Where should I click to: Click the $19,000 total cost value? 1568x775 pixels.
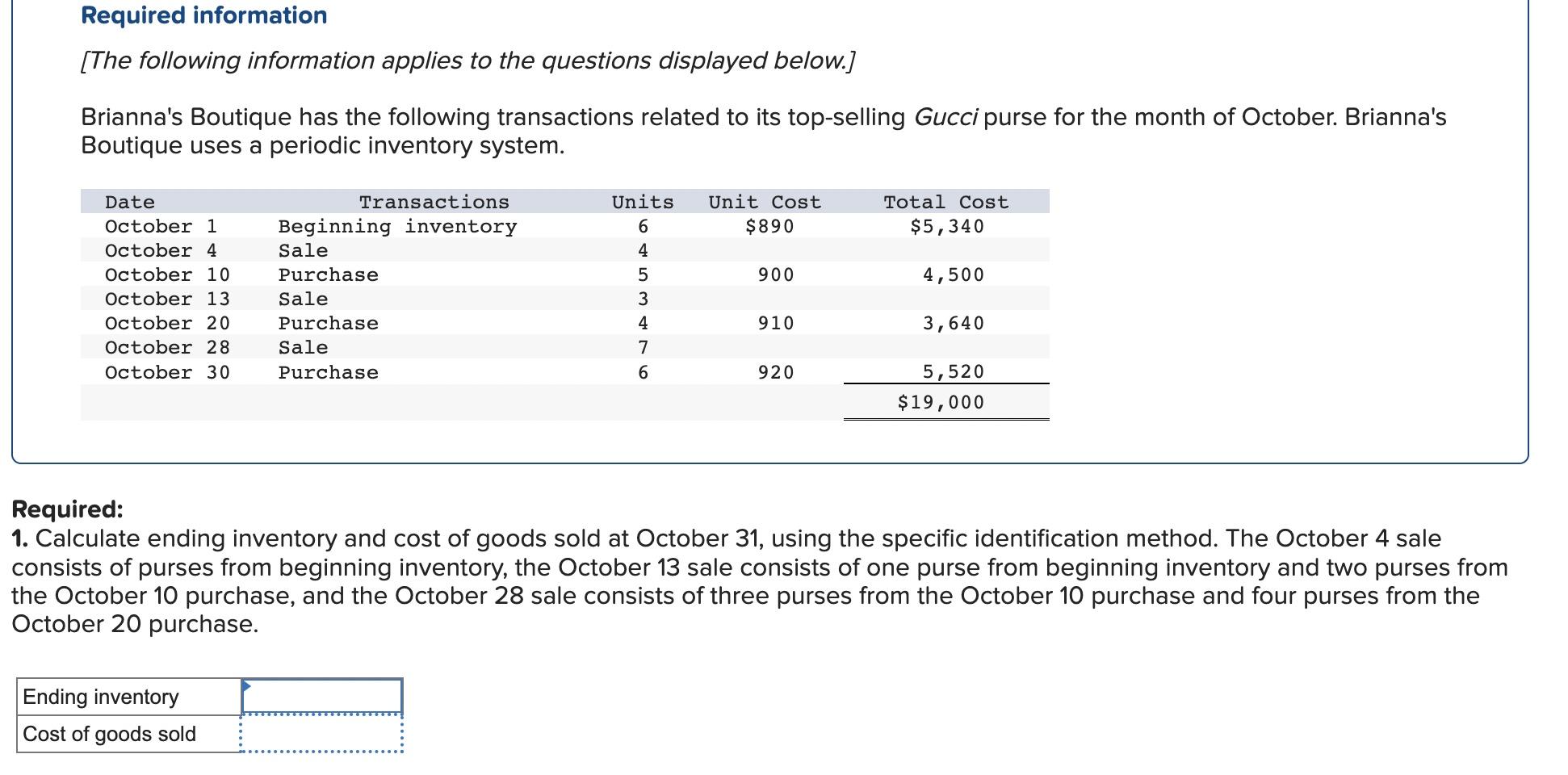pyautogui.click(x=941, y=401)
